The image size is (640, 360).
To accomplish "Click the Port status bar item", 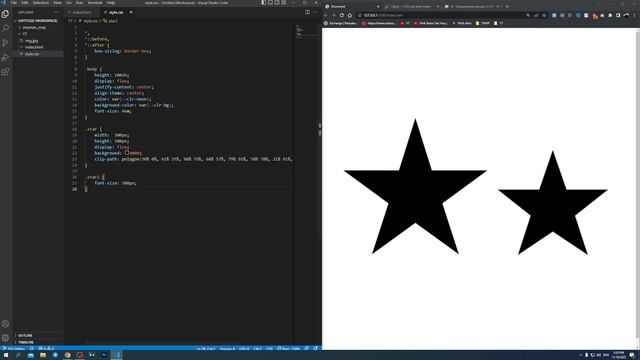I will pyautogui.click(x=289, y=349).
